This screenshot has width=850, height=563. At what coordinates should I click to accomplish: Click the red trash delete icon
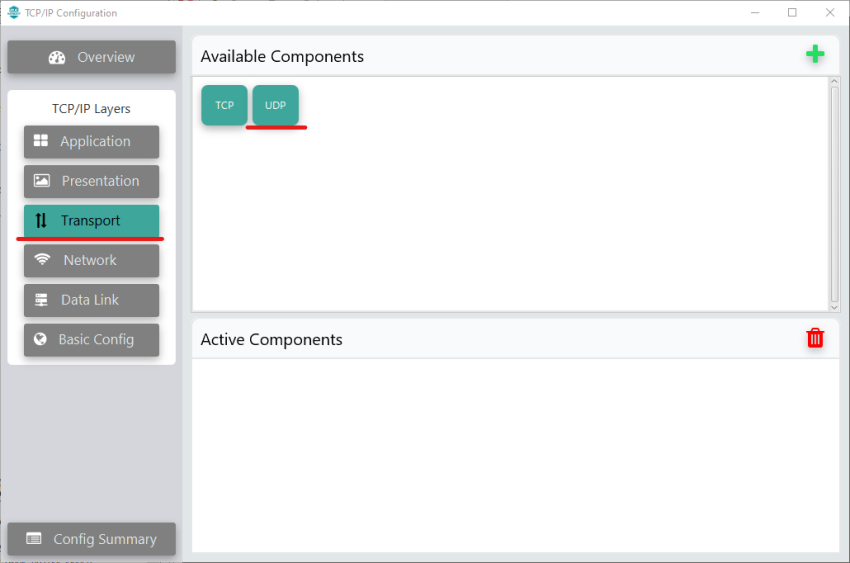tap(815, 338)
